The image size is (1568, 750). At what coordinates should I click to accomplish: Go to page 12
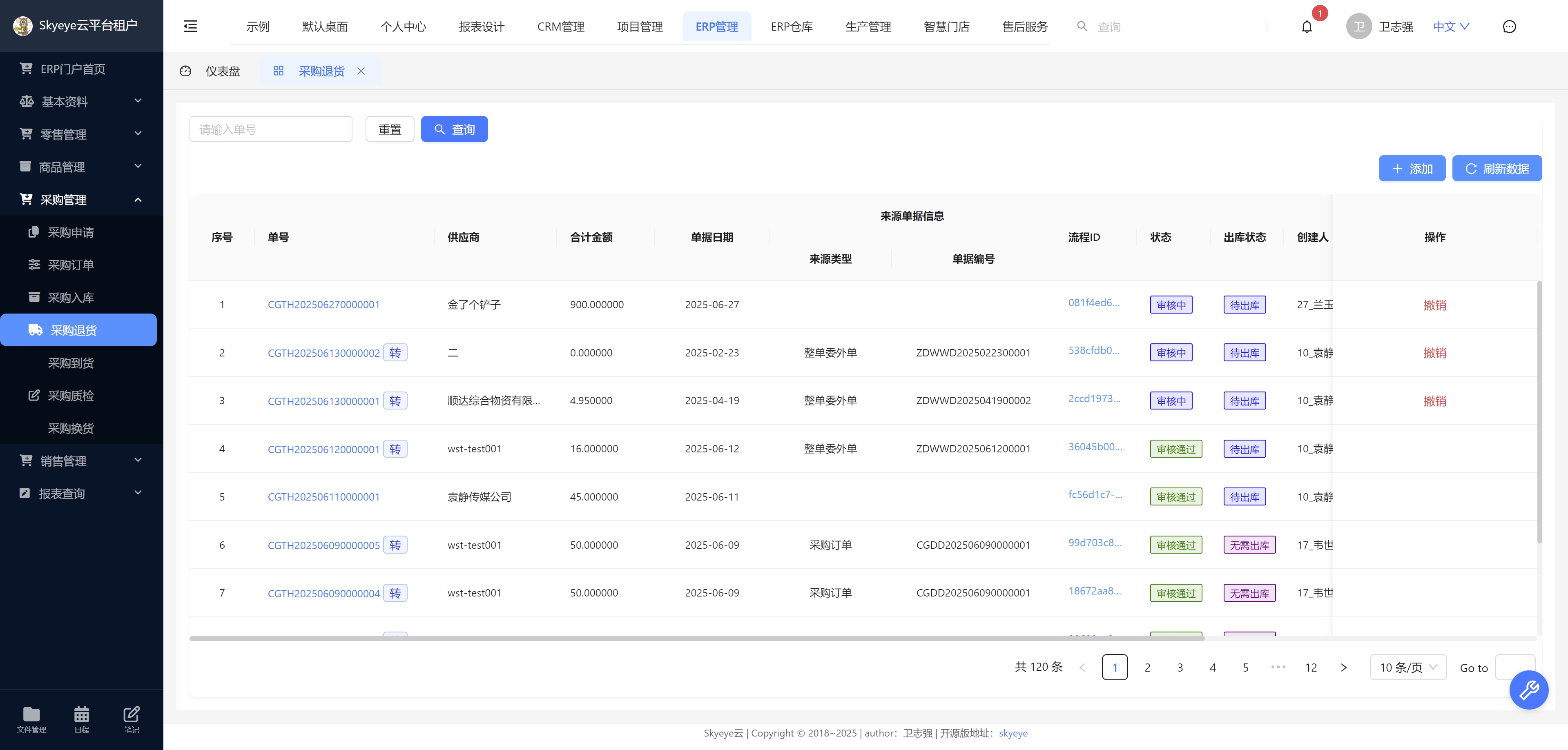tap(1311, 667)
